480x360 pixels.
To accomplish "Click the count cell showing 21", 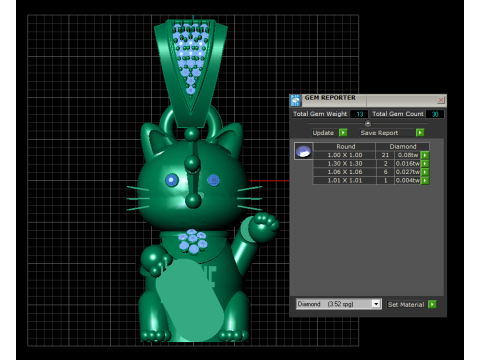I will 385,155.
